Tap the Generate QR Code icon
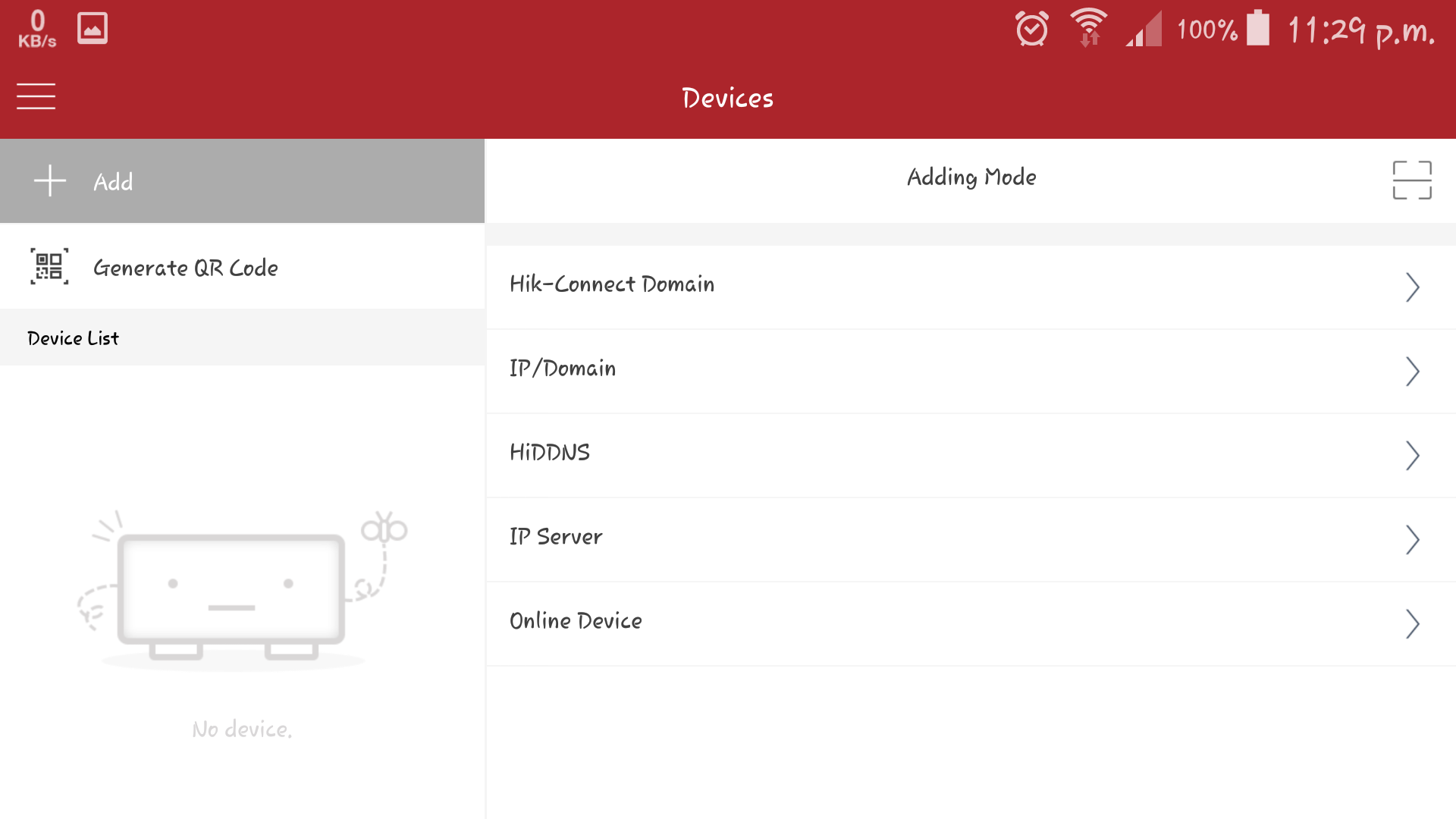This screenshot has width=1456, height=819. click(x=49, y=267)
